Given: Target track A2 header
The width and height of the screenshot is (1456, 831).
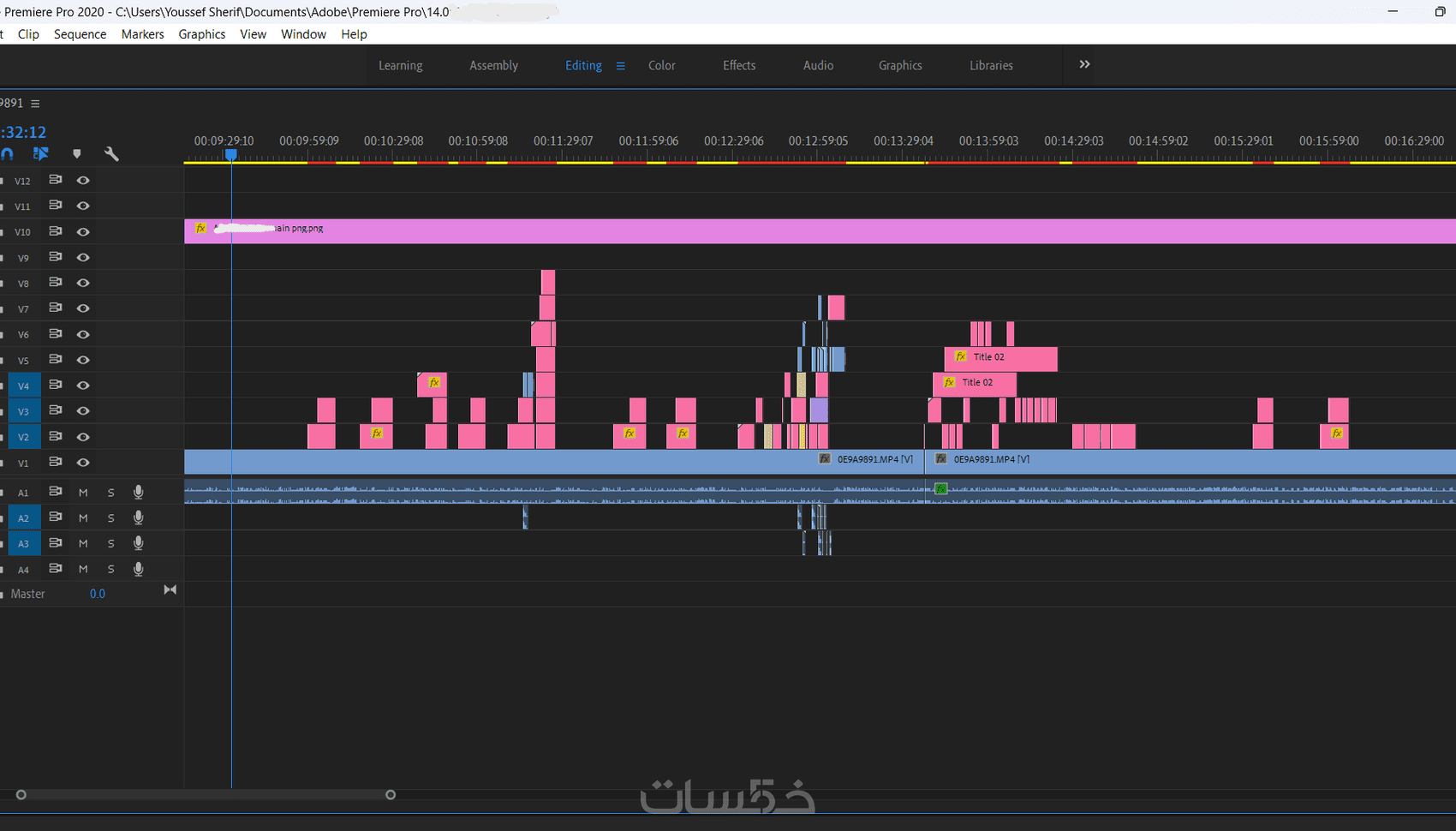Looking at the screenshot, I should coord(24,518).
